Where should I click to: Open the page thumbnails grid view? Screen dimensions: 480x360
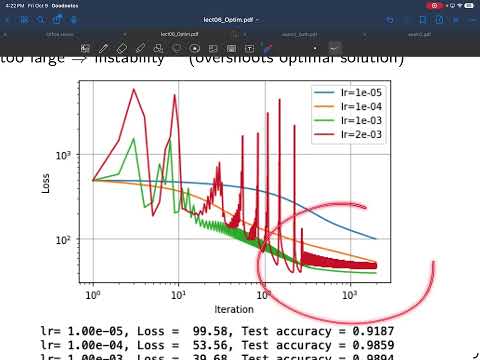point(24,20)
